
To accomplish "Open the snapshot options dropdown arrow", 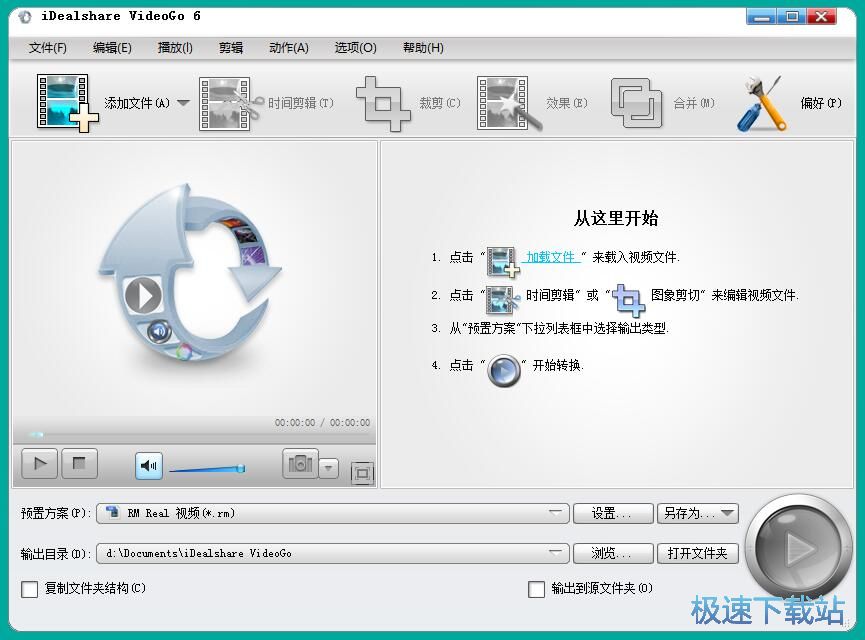I will tap(329, 468).
